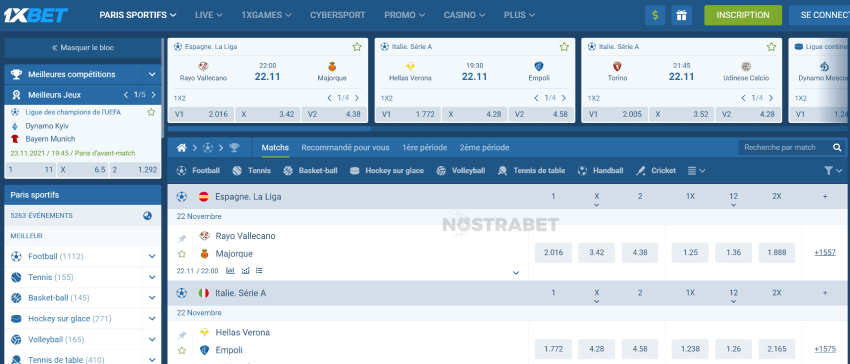Open the Casino dropdown menu
Viewport: 850px width, 364px height.
[x=464, y=15]
